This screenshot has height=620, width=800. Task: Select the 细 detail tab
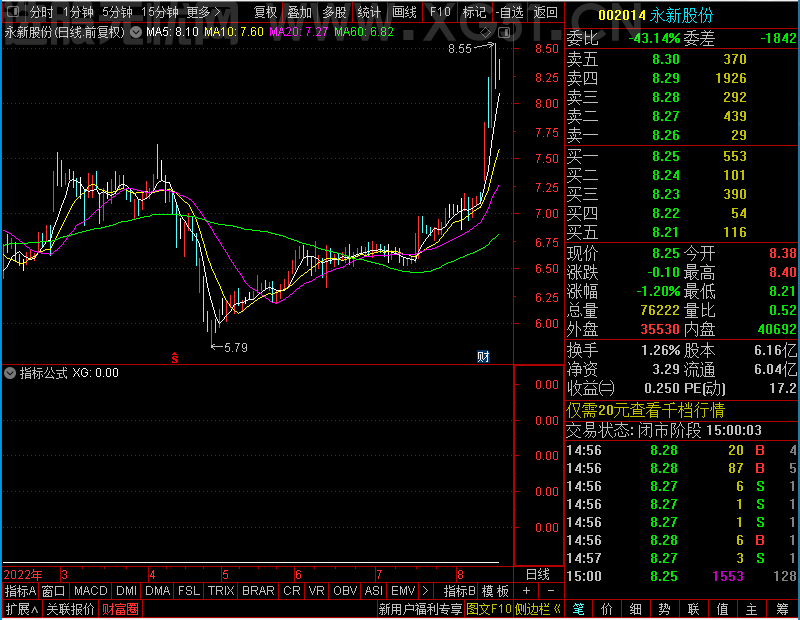click(x=636, y=609)
